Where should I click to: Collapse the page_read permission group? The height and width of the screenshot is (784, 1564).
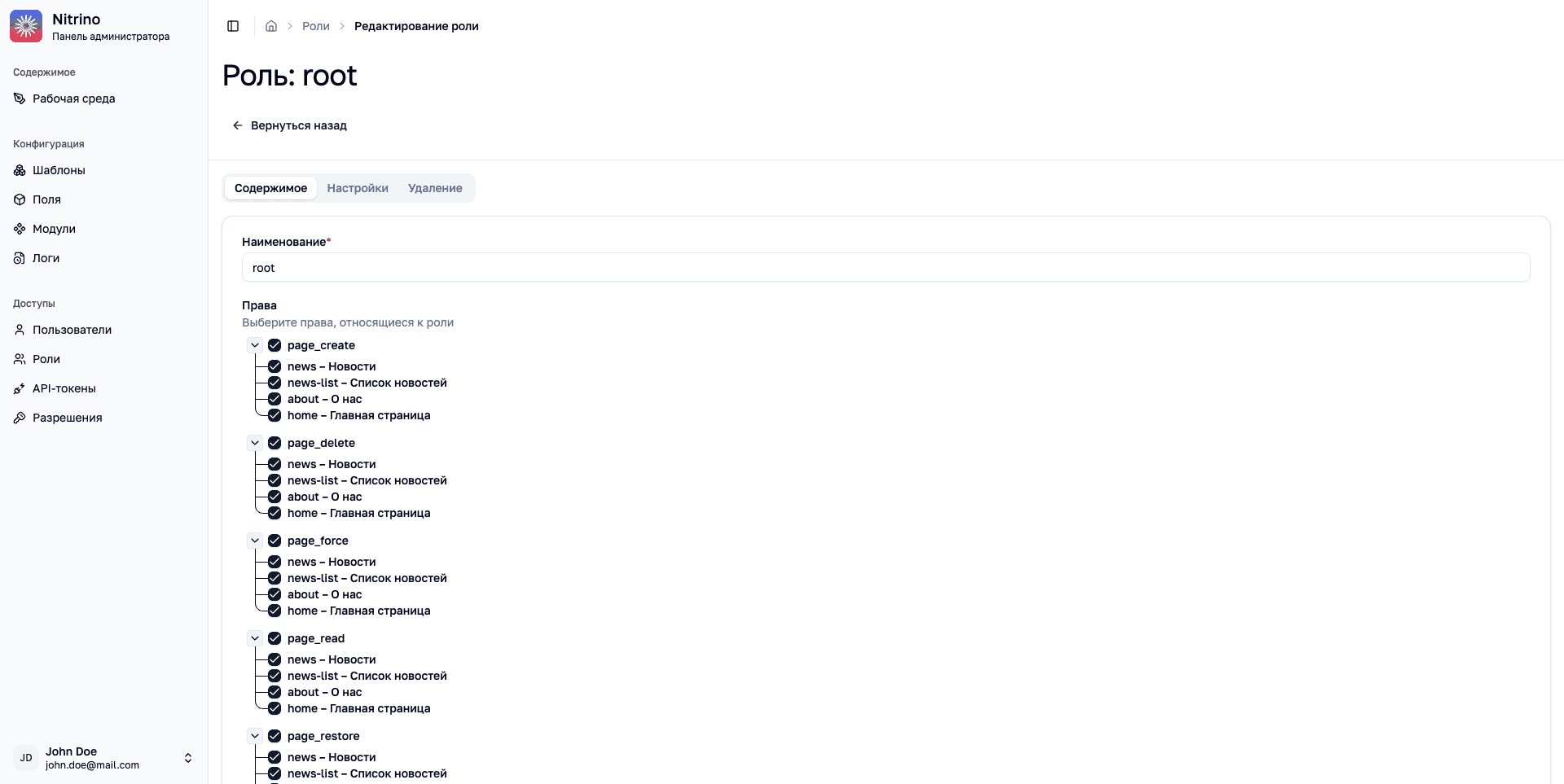coord(255,638)
